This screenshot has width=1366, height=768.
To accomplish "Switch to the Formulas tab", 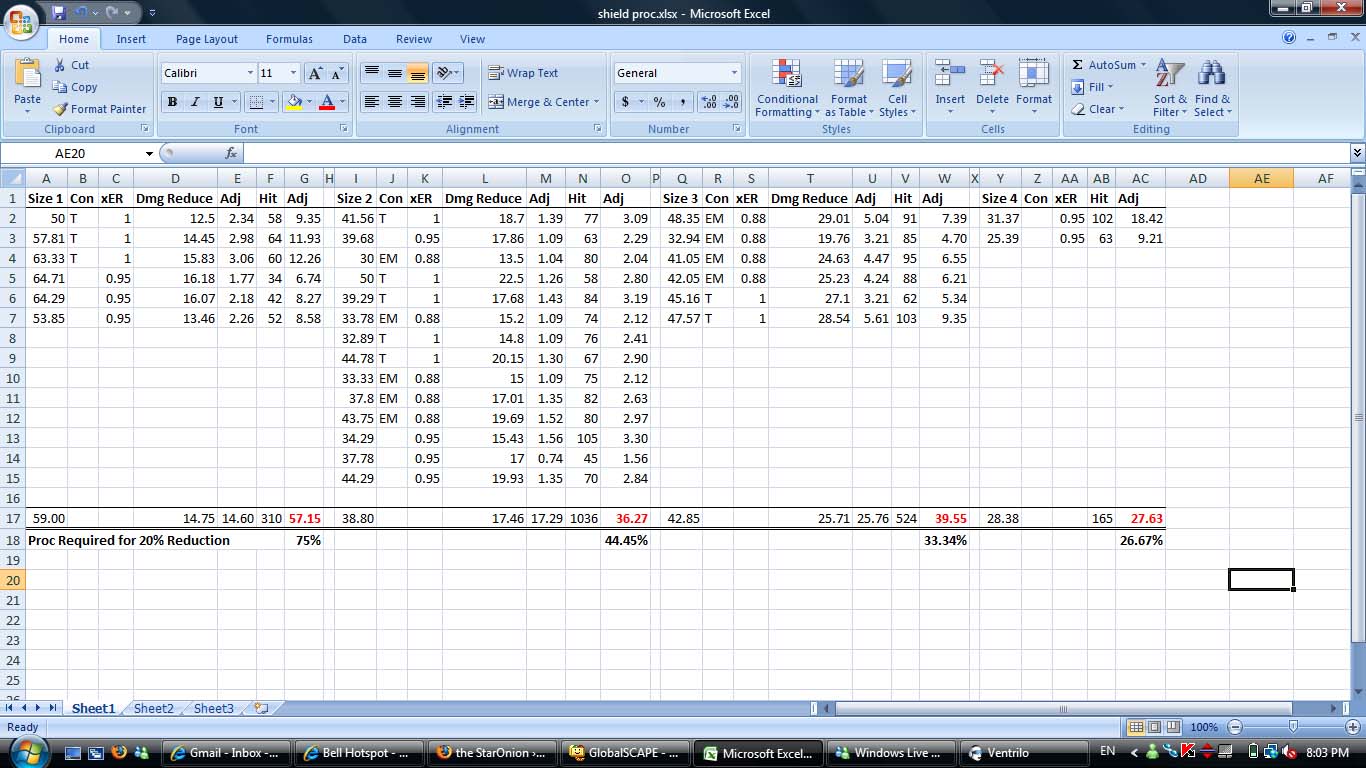I will 289,39.
